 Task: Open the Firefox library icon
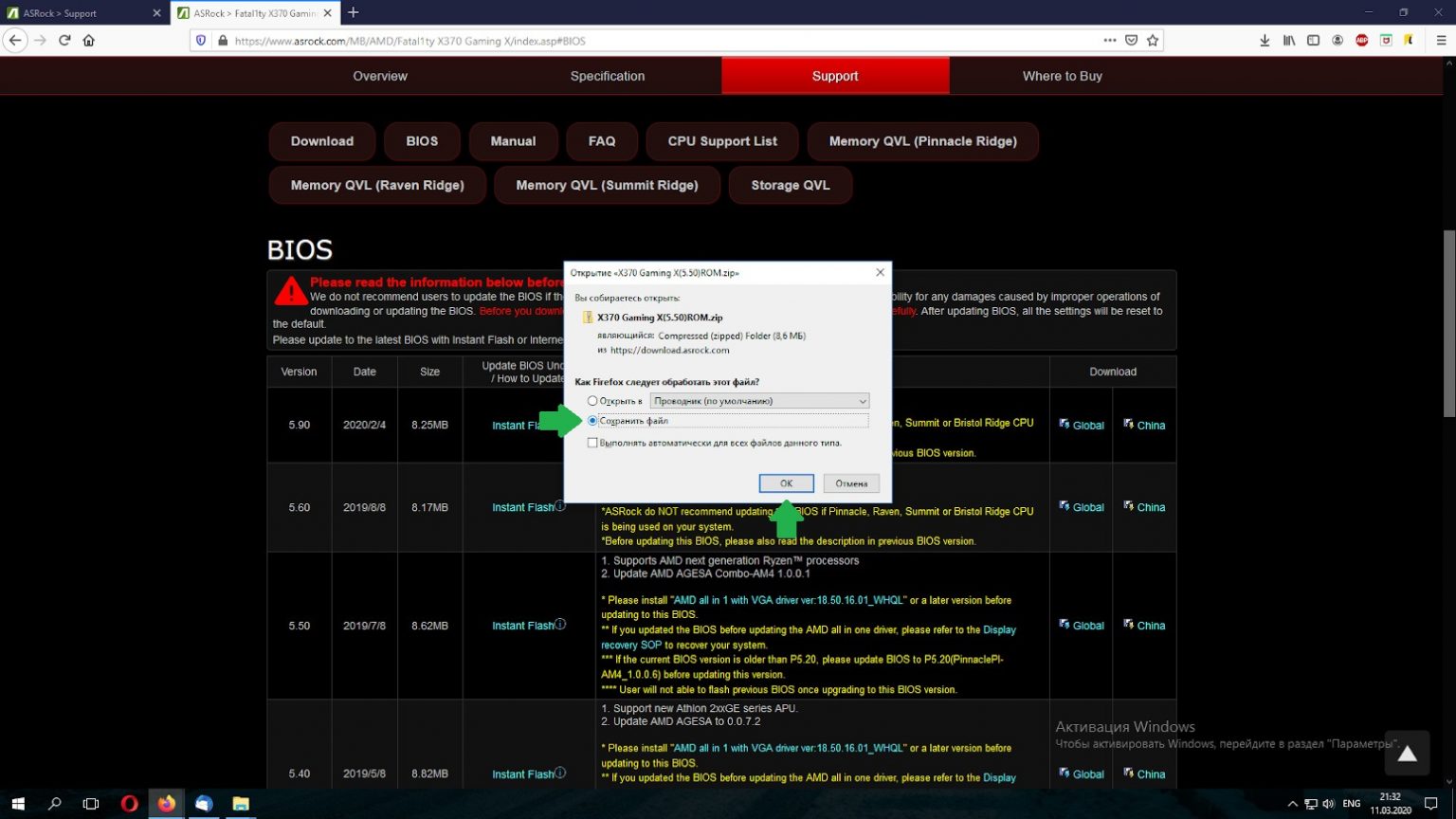tap(1289, 40)
